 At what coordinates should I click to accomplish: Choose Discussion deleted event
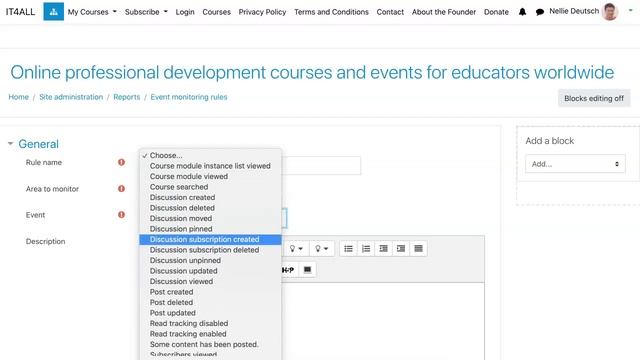point(210,208)
